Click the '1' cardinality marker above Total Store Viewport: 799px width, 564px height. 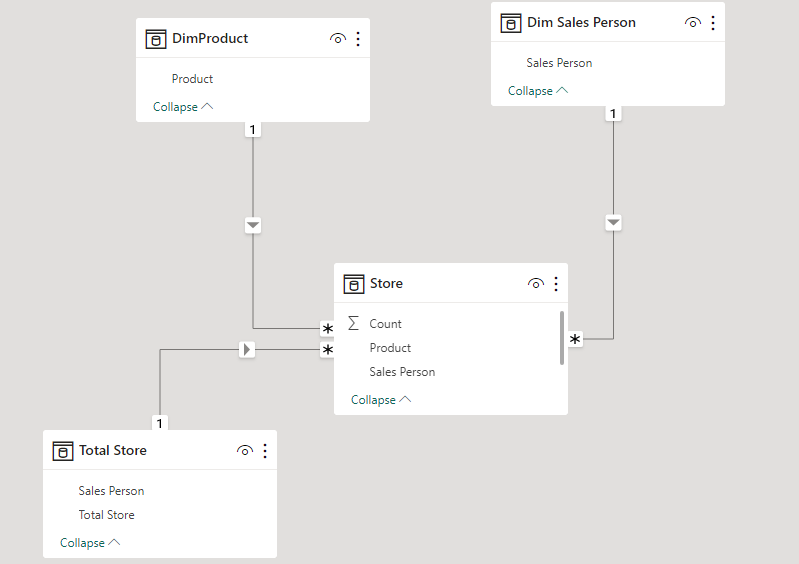159,423
